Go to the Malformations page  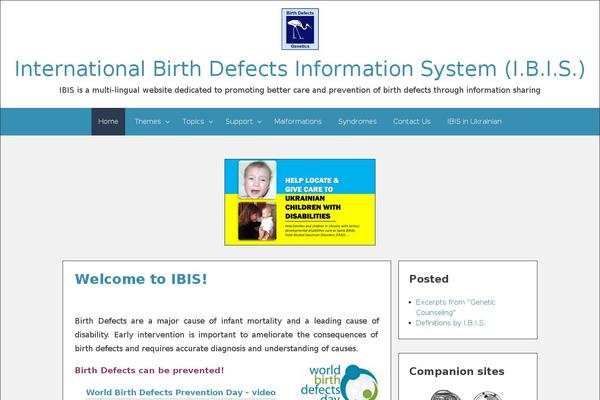coord(298,121)
